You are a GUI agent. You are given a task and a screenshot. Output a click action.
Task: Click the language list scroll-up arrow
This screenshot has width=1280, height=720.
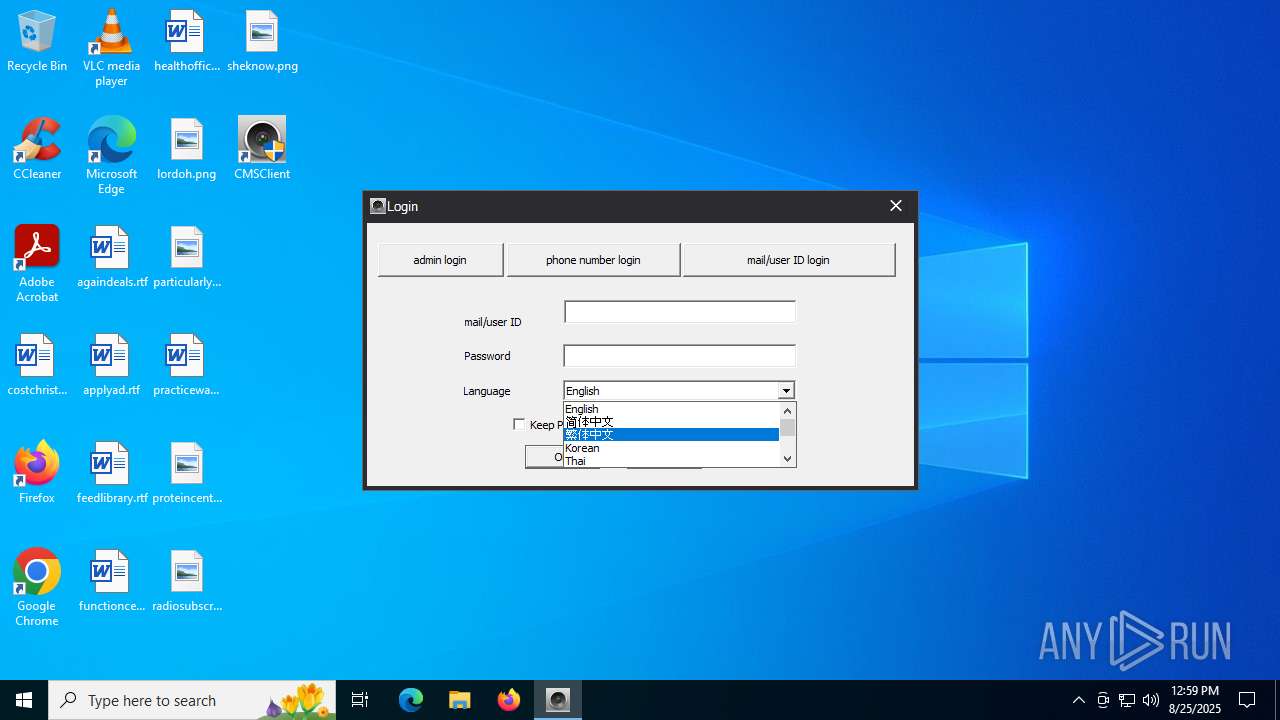(788, 411)
